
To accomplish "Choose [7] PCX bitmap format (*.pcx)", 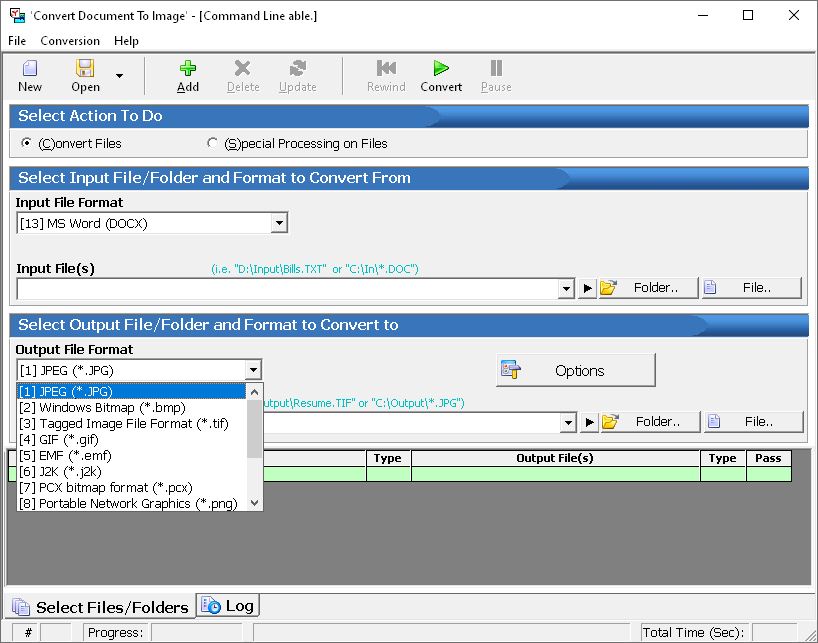I will (x=131, y=488).
